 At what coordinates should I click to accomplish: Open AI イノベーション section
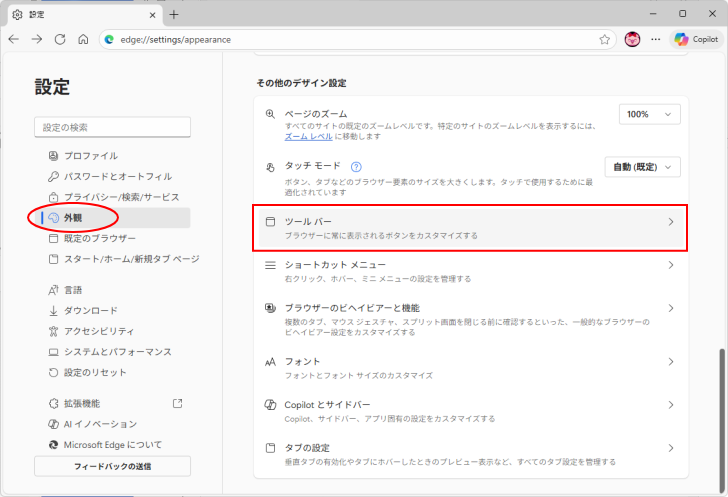(x=112, y=424)
